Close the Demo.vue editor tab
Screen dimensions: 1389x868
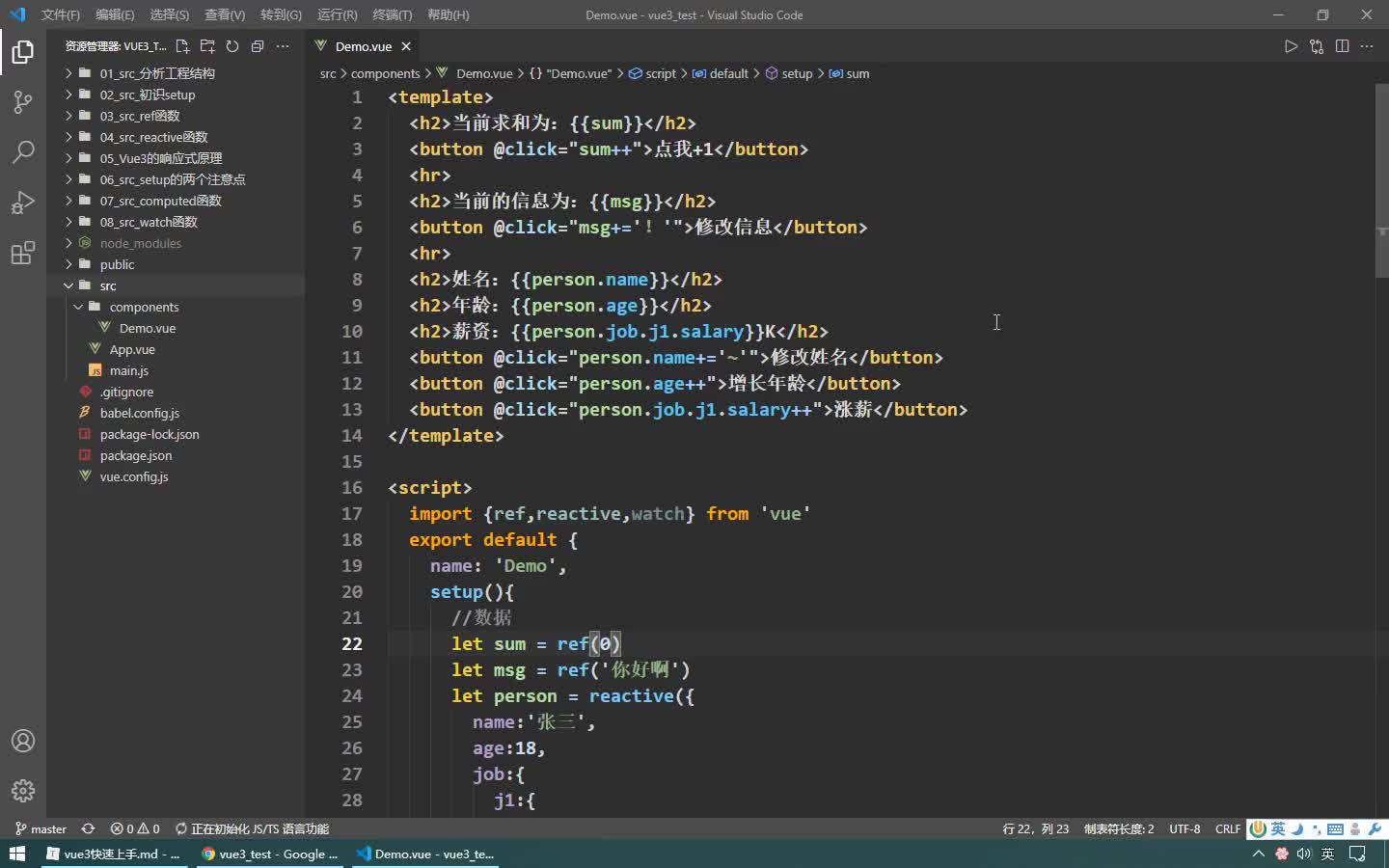(406, 46)
